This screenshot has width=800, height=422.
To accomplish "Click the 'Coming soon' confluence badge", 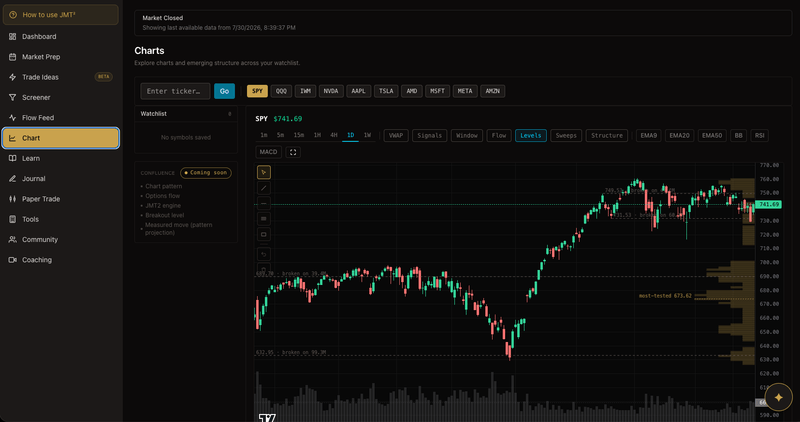I will point(206,173).
